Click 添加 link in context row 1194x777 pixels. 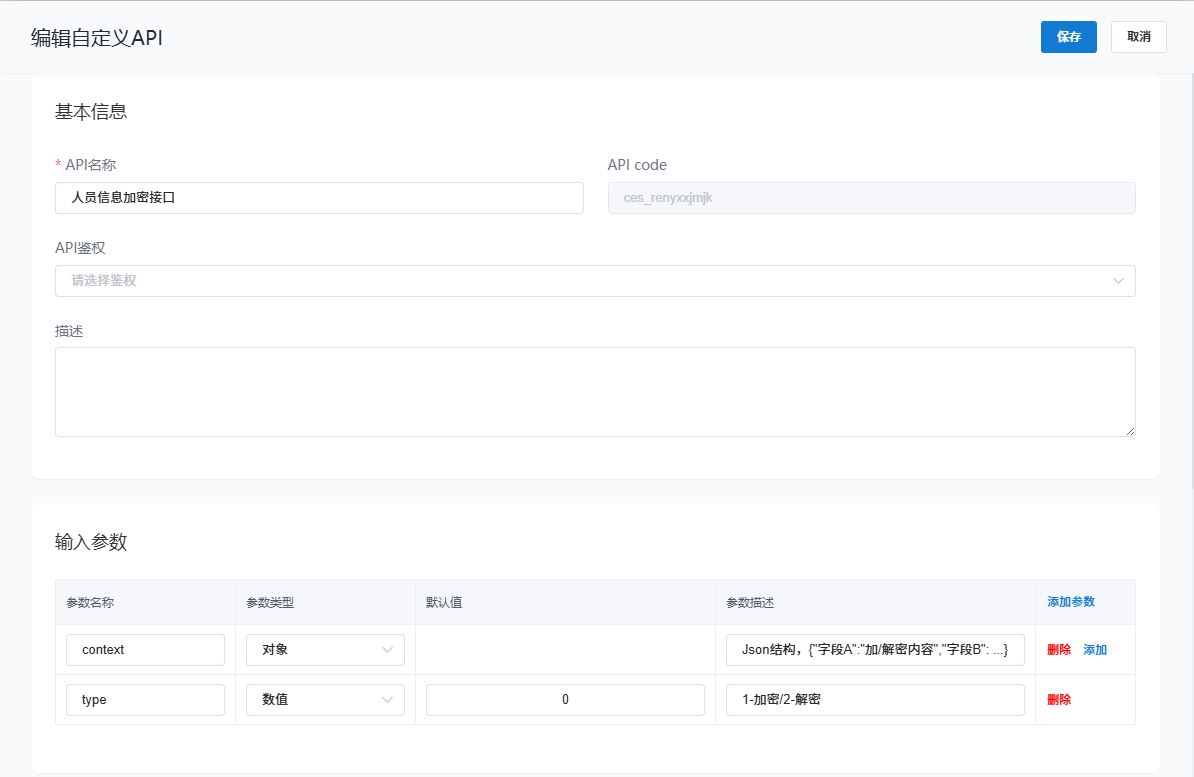click(1095, 650)
